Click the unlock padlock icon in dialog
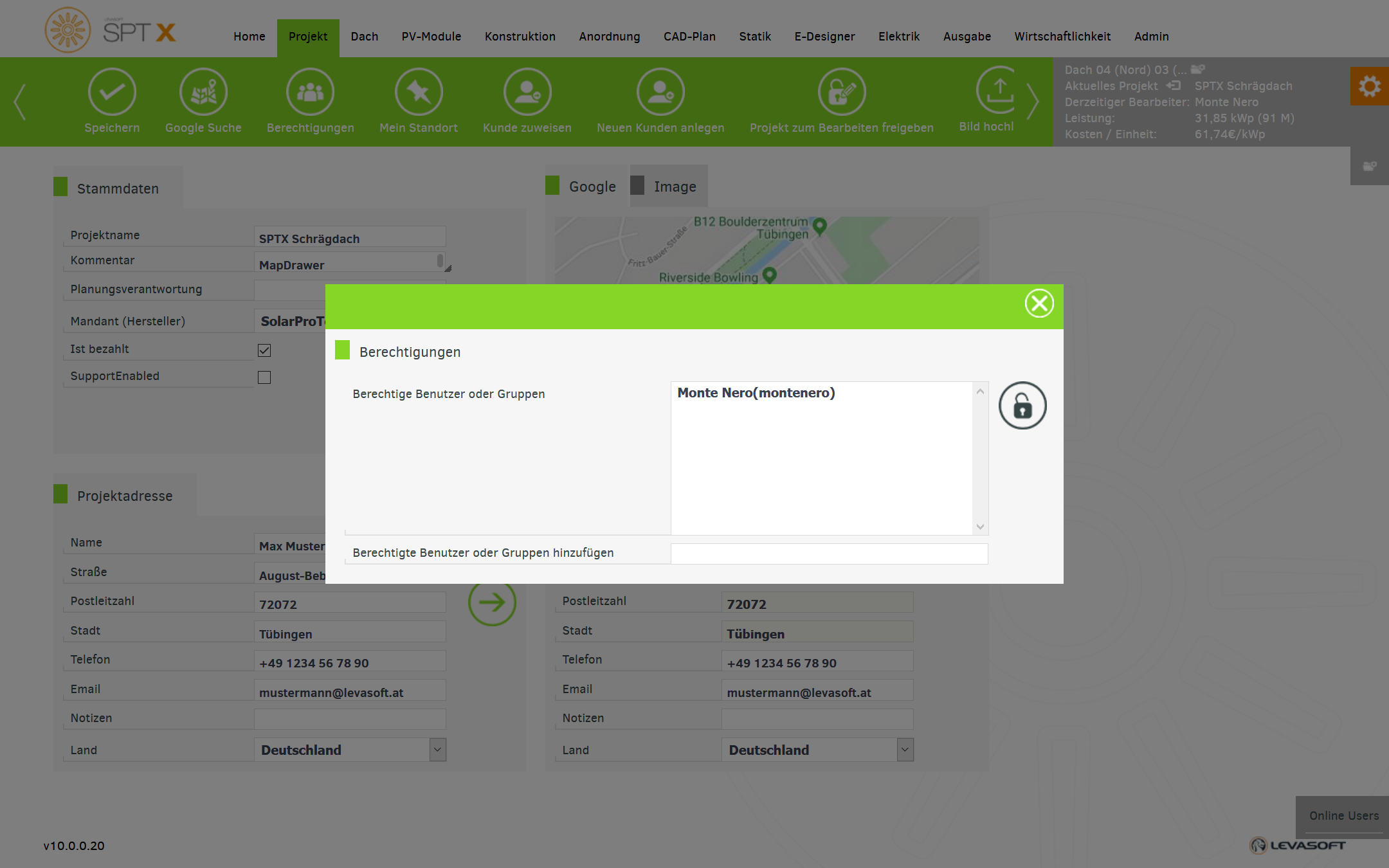Viewport: 1389px width, 868px height. 1022,406
